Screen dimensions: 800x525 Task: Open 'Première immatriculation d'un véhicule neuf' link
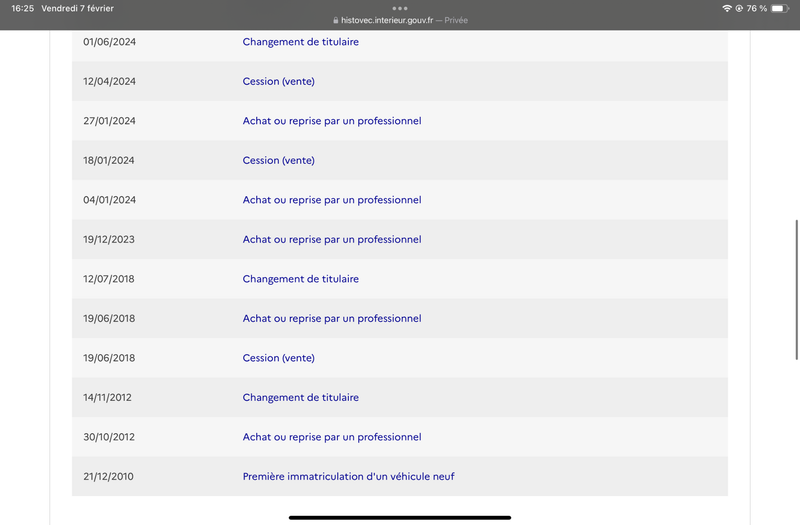point(348,477)
